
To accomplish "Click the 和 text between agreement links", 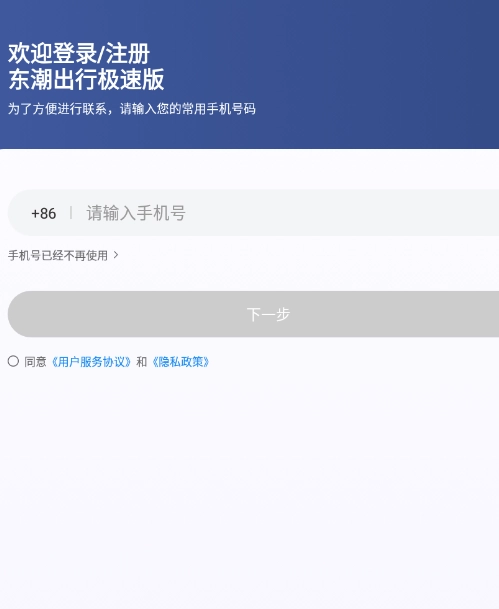I will 141,362.
